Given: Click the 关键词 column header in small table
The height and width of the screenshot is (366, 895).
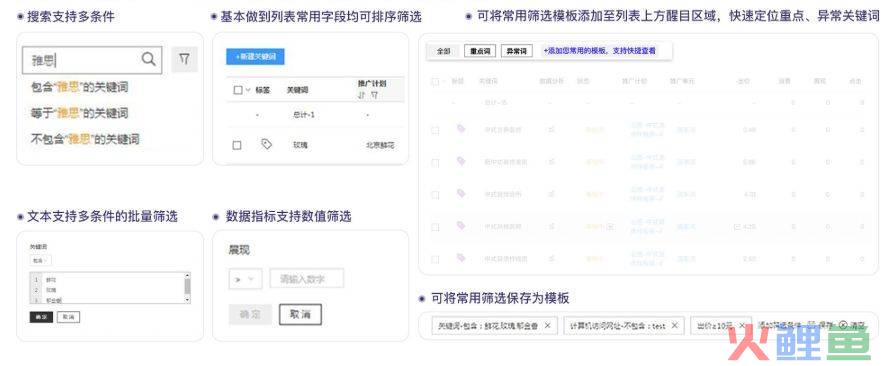Looking at the screenshot, I should [x=297, y=90].
